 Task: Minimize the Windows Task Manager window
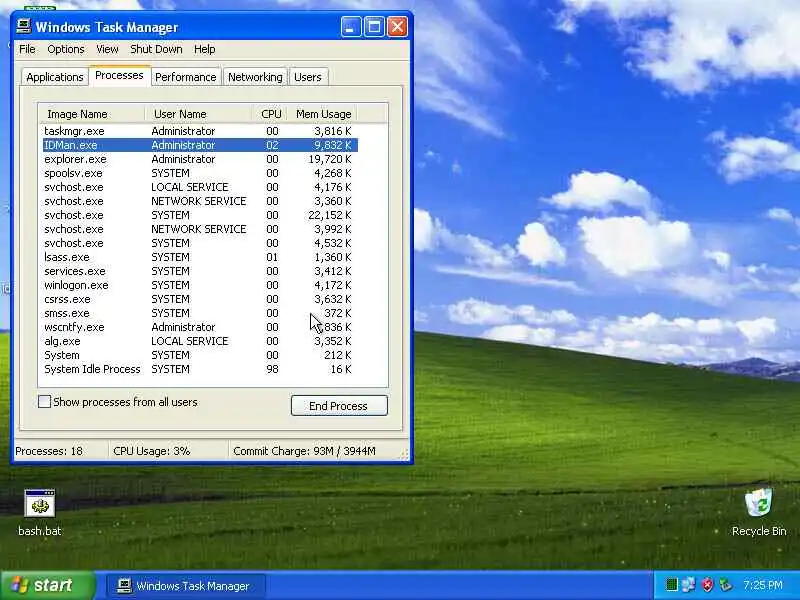coord(351,27)
